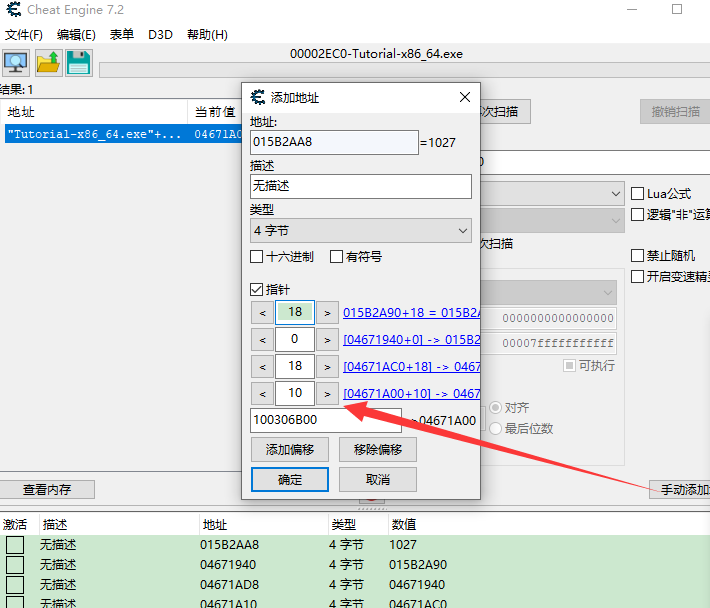Toggle activation box for address 04671AD8 row
This screenshot has width=710, height=608.
15,584
